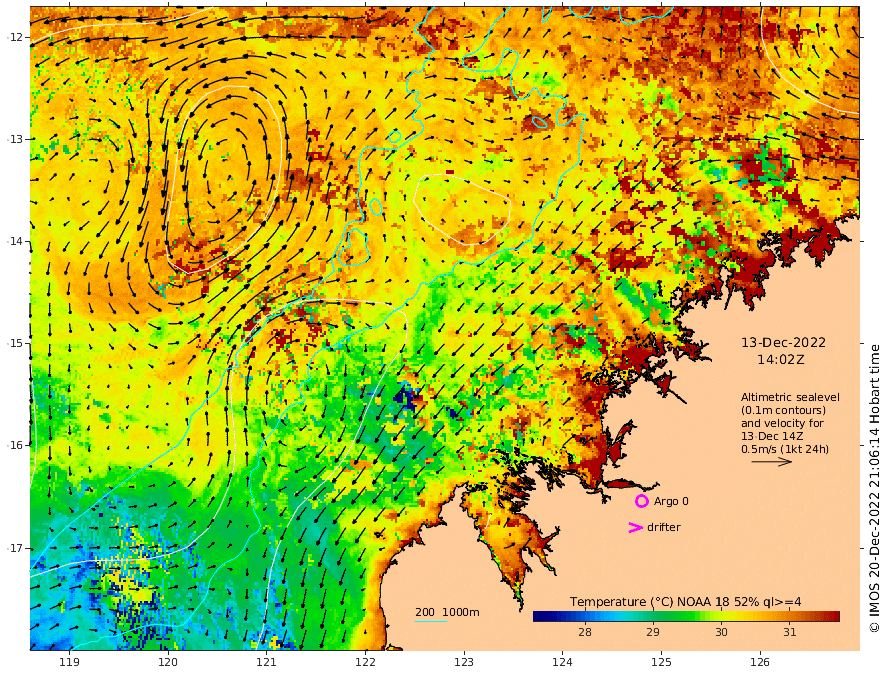The width and height of the screenshot is (880, 680).
Task: Click latitude axis label -13
Action: coord(15,139)
